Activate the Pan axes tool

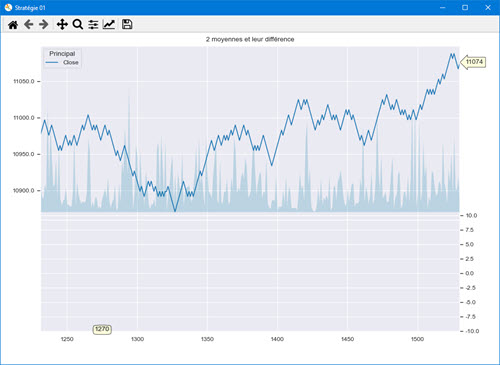62,24
